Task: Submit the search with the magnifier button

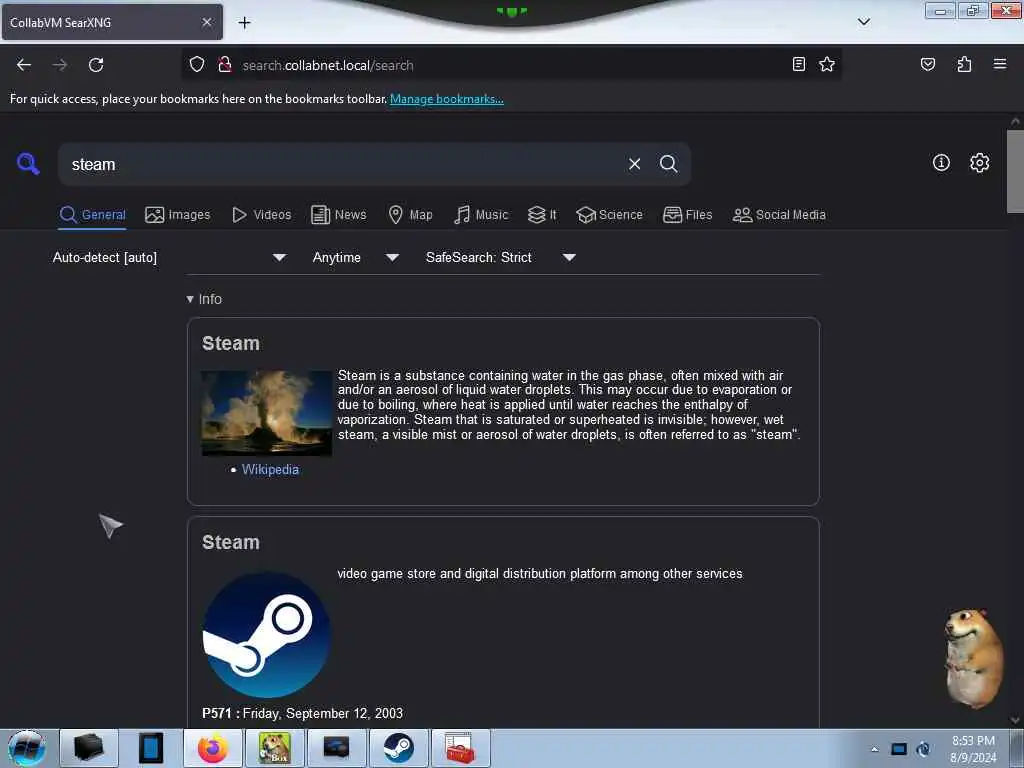Action: tap(668, 164)
